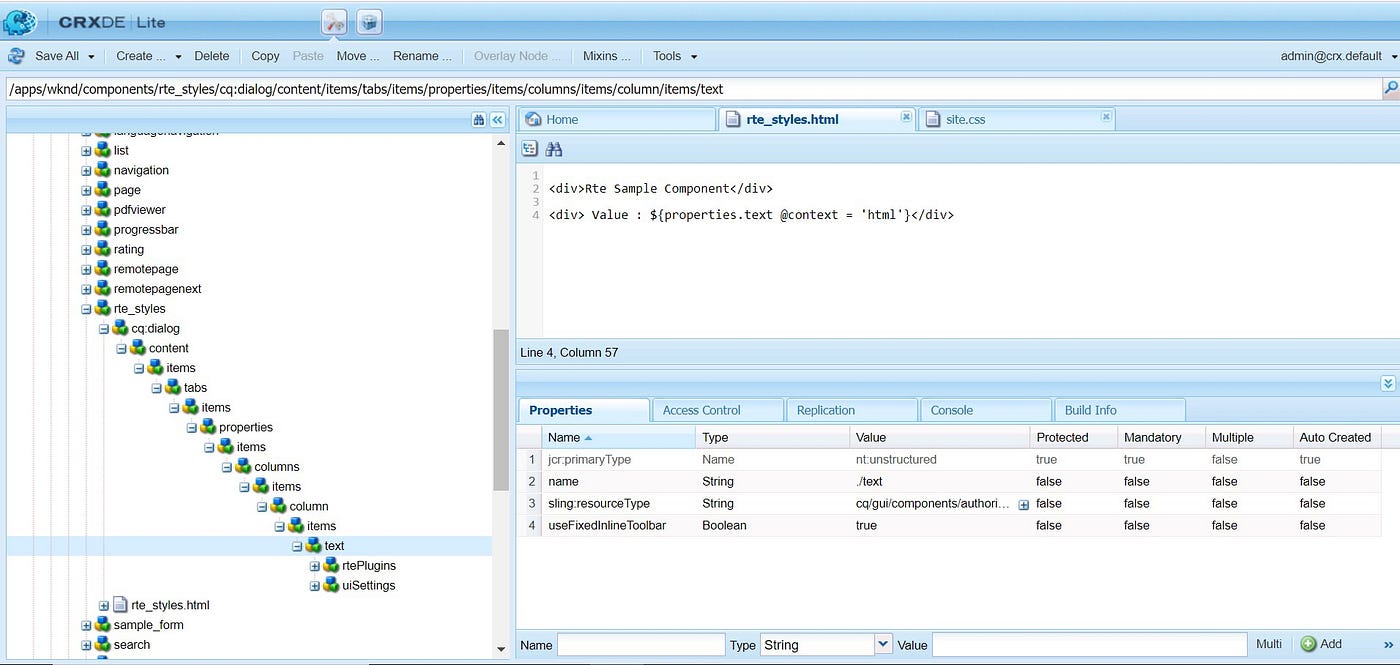Collapse the properties panel chevron
Screen dimensions: 1400x665
click(x=1388, y=383)
